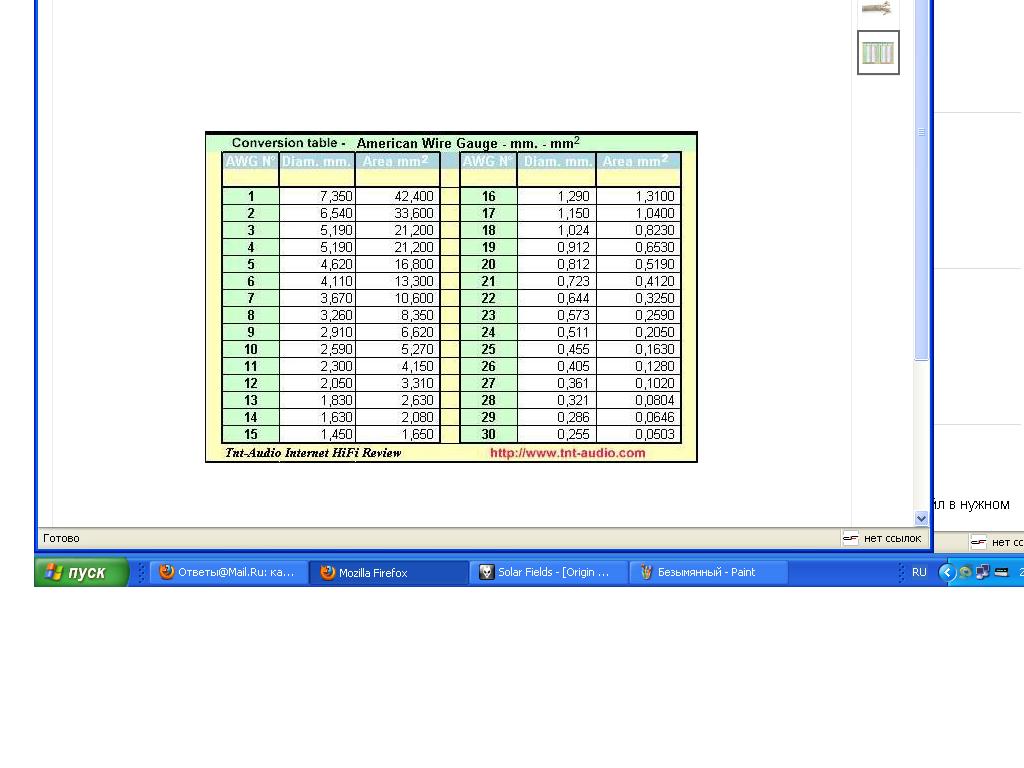Click the 'нет ссылок' status bar icon
Viewport: 1024px width, 768px height.
[851, 538]
